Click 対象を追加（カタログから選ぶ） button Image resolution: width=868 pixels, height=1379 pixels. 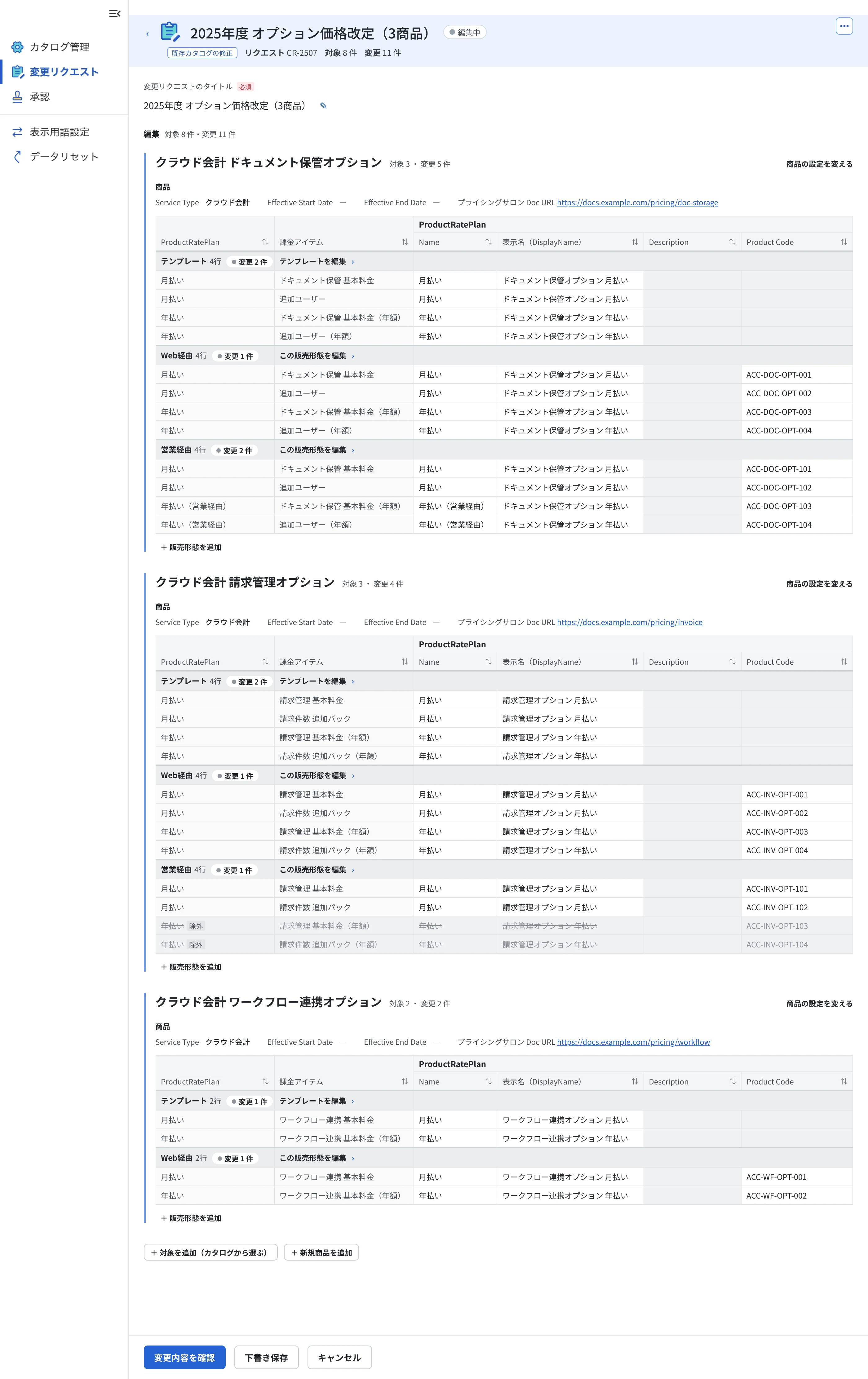[x=210, y=1253]
